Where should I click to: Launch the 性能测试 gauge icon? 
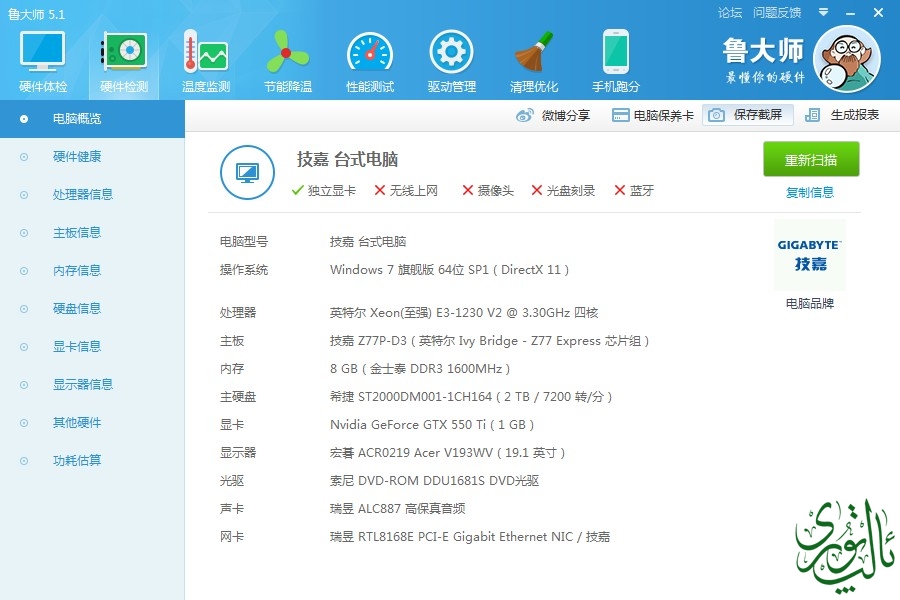click(370, 53)
